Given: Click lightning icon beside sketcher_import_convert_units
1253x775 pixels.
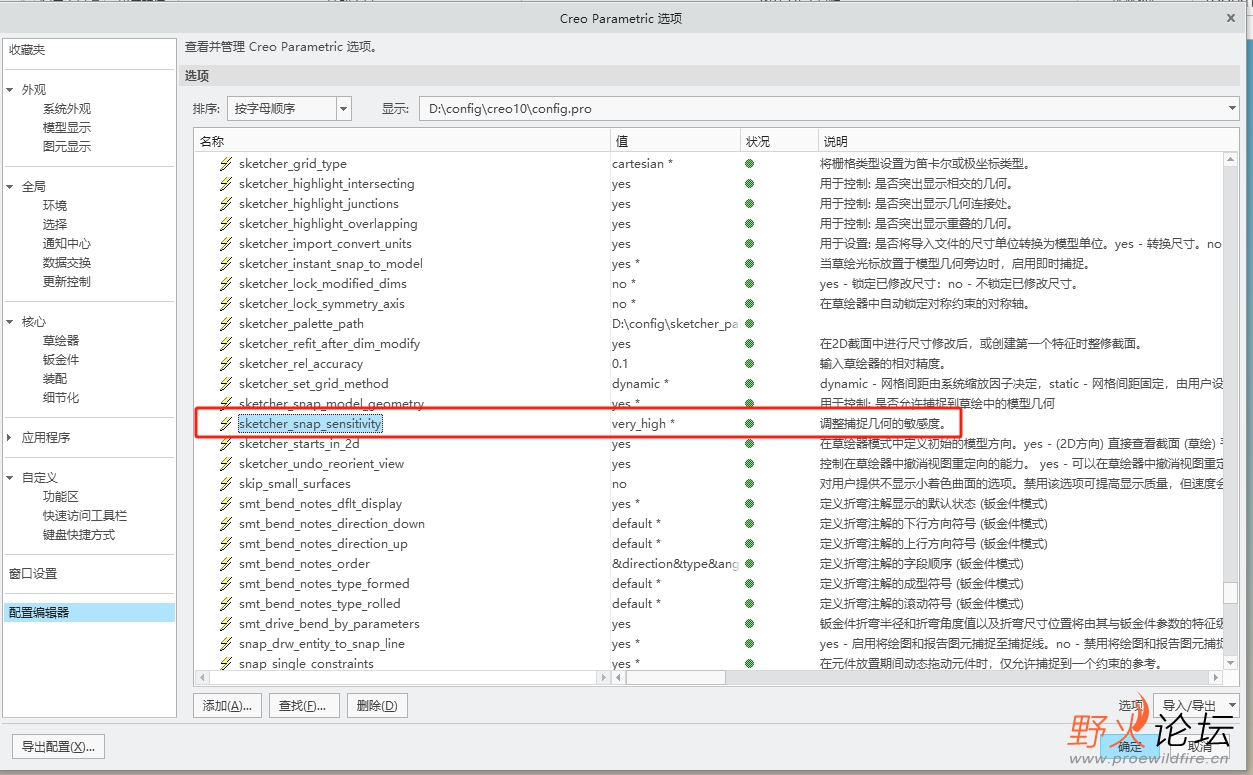Looking at the screenshot, I should [226, 244].
